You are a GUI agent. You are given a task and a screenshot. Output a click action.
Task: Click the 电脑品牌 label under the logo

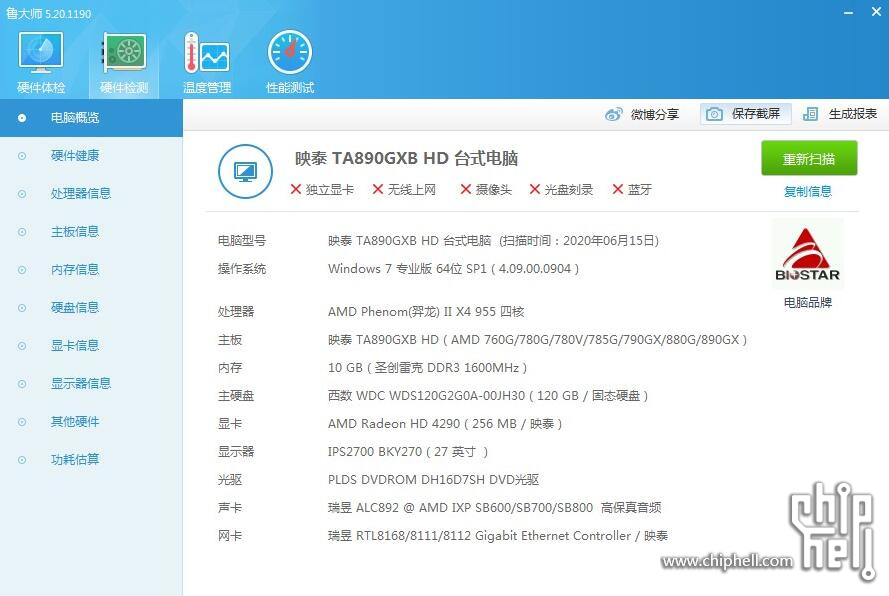pyautogui.click(x=807, y=303)
